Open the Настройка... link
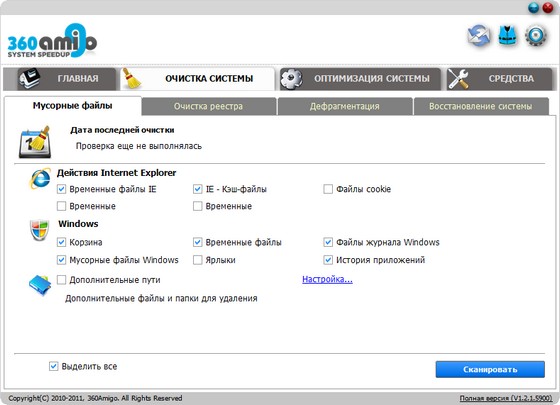 click(327, 279)
